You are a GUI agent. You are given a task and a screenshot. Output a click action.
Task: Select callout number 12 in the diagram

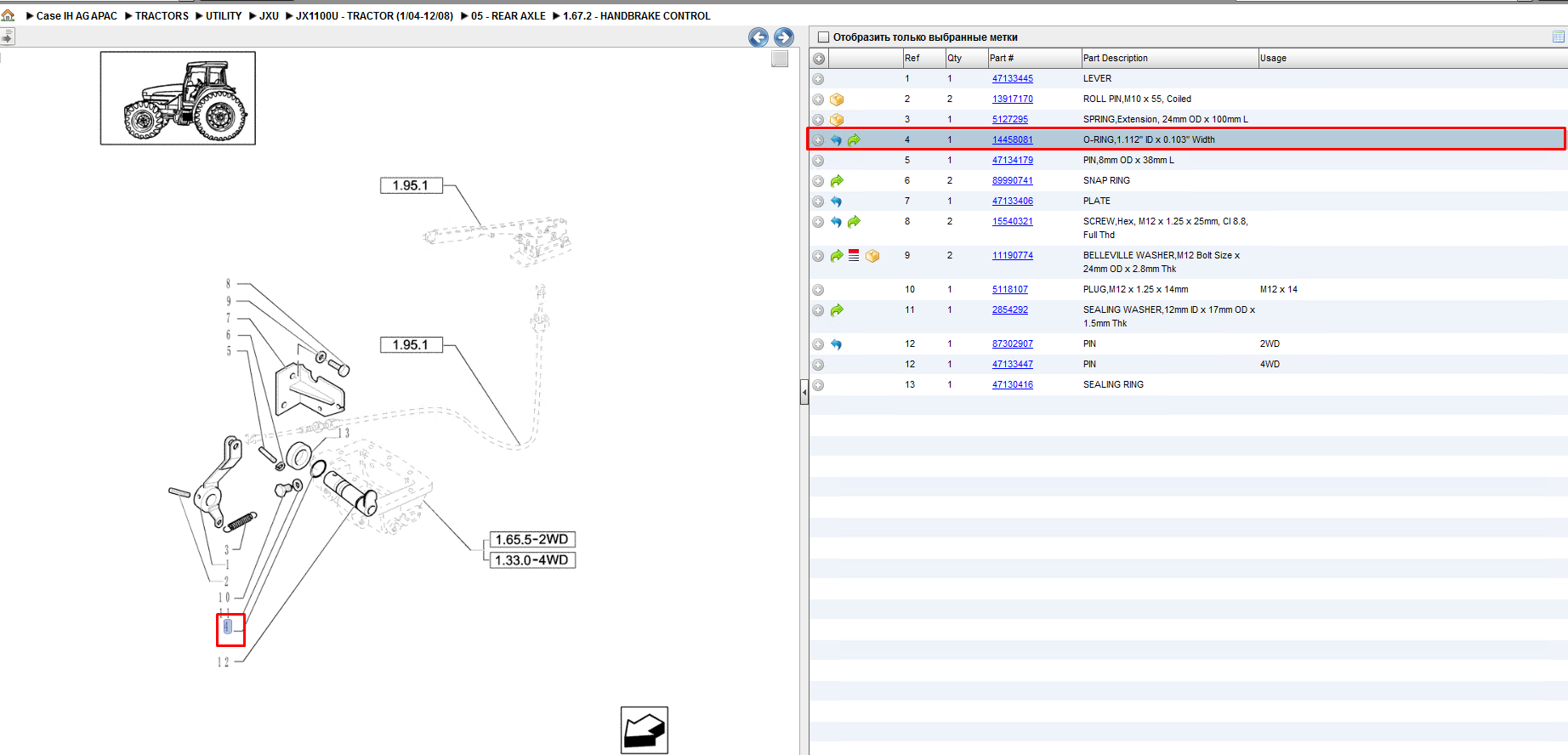tap(223, 661)
